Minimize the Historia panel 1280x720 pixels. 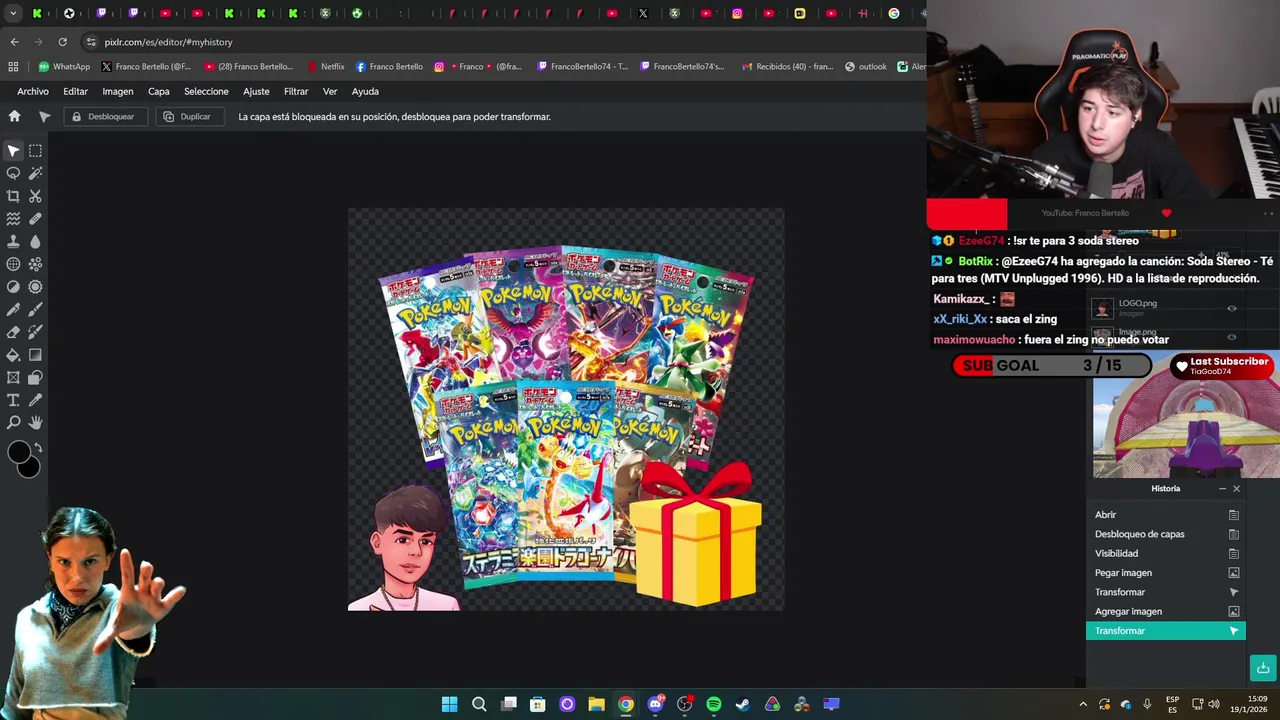(1222, 489)
